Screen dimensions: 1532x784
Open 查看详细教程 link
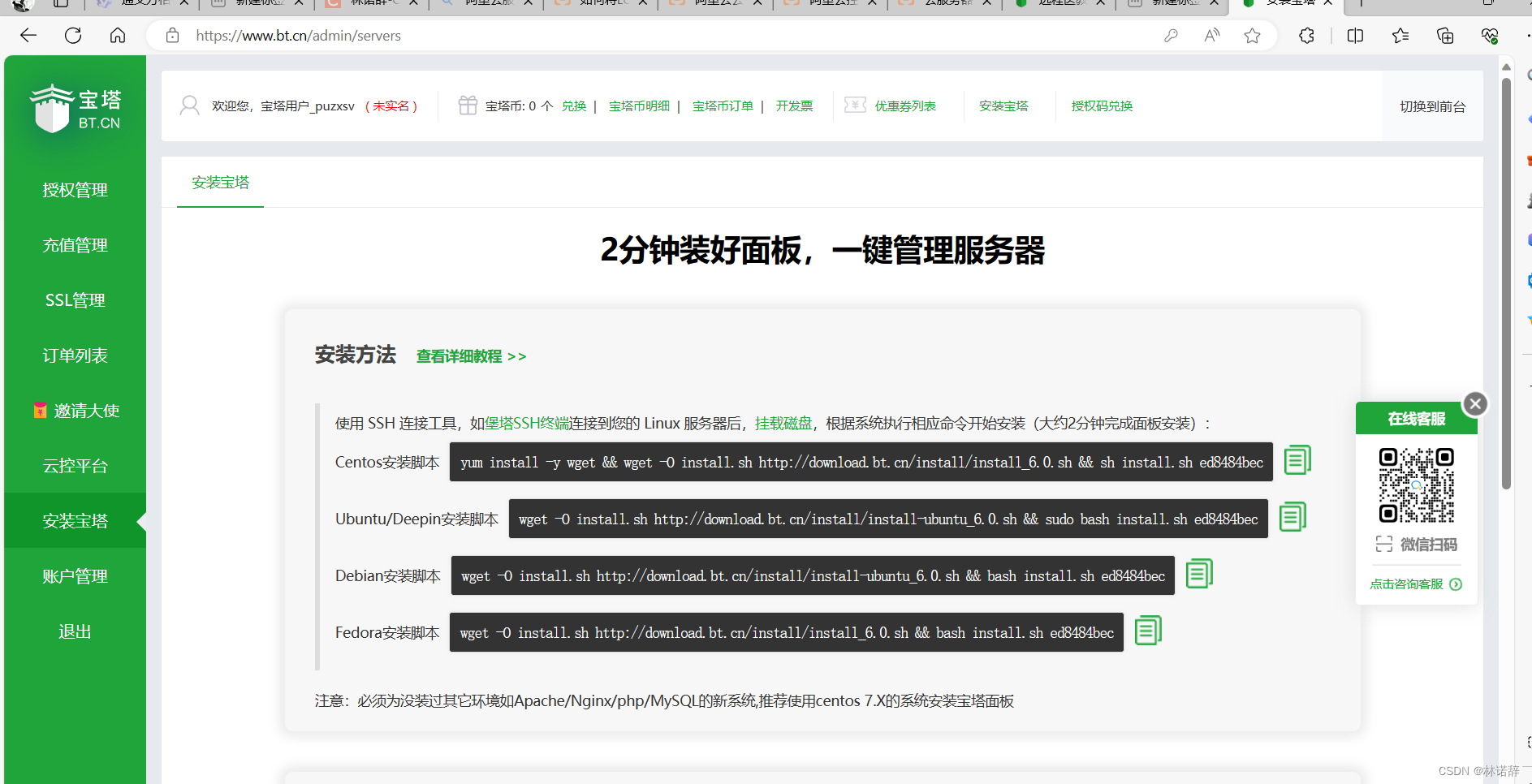click(471, 356)
